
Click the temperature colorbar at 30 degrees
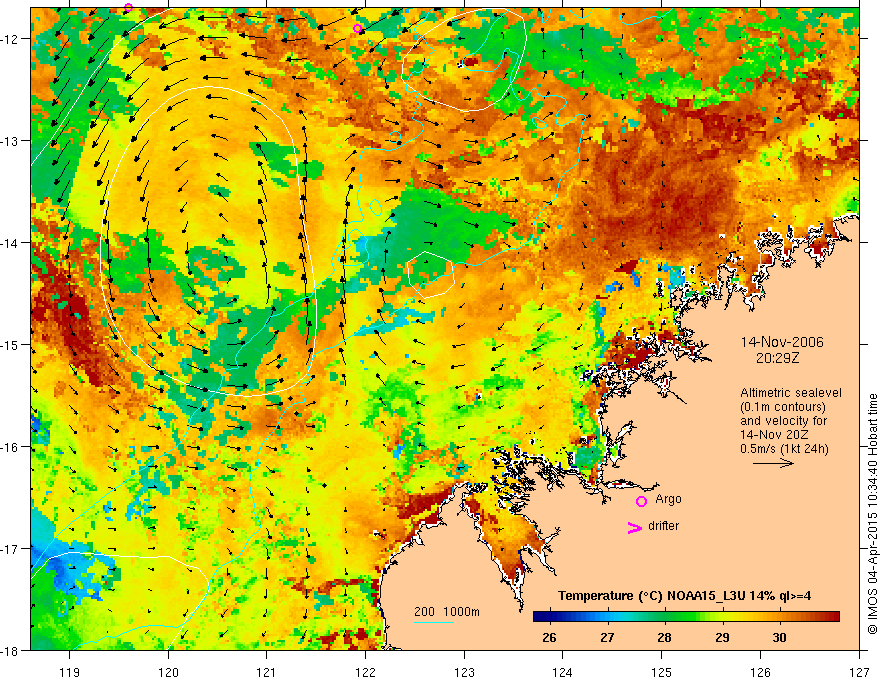(x=779, y=617)
